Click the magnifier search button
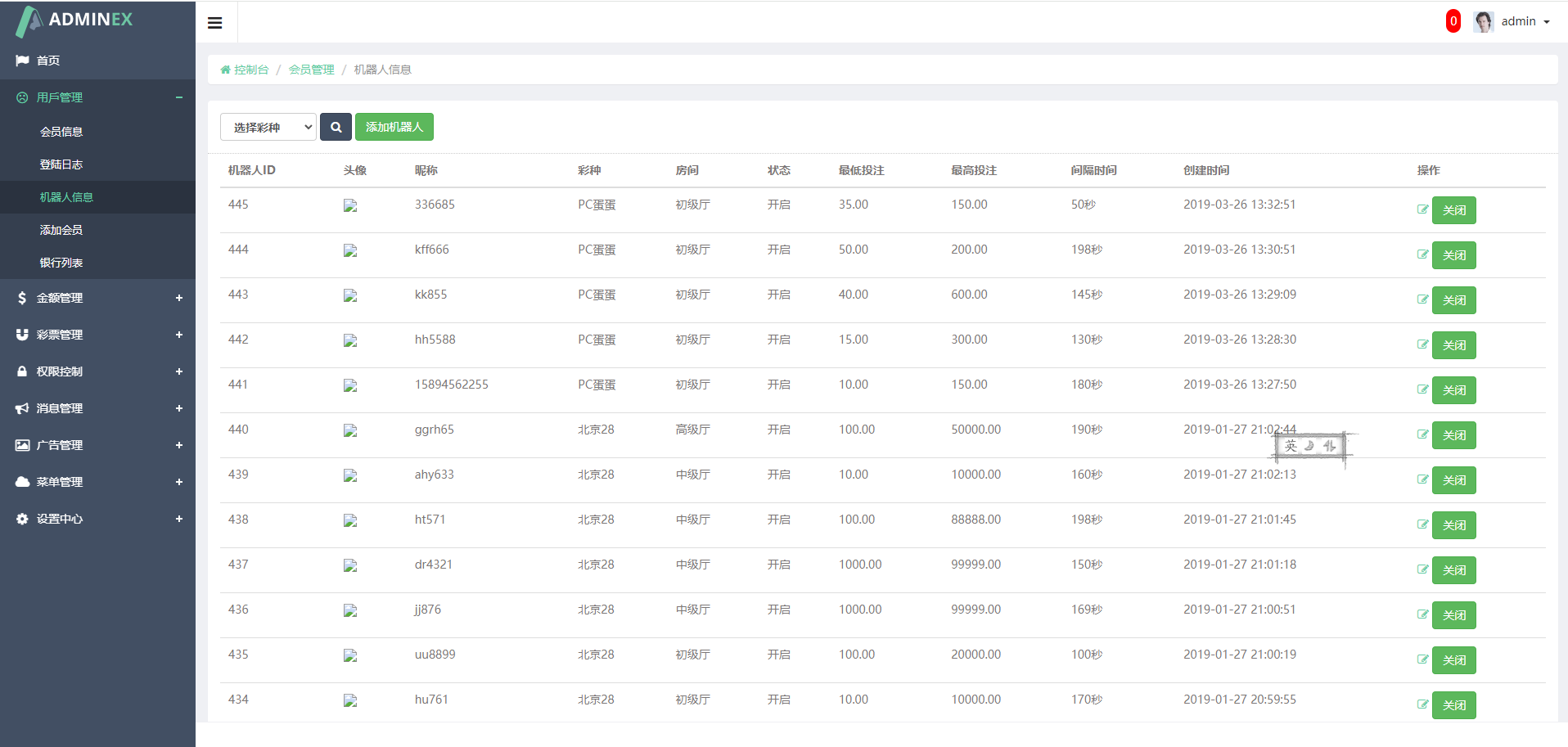 coord(336,127)
